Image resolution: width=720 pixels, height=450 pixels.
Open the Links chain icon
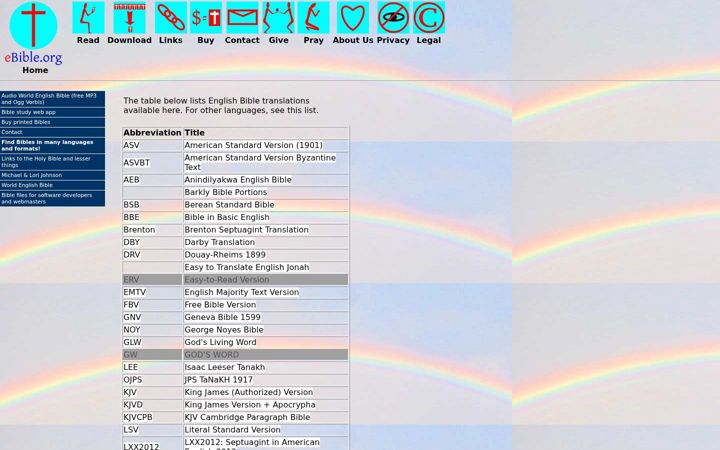click(x=171, y=17)
